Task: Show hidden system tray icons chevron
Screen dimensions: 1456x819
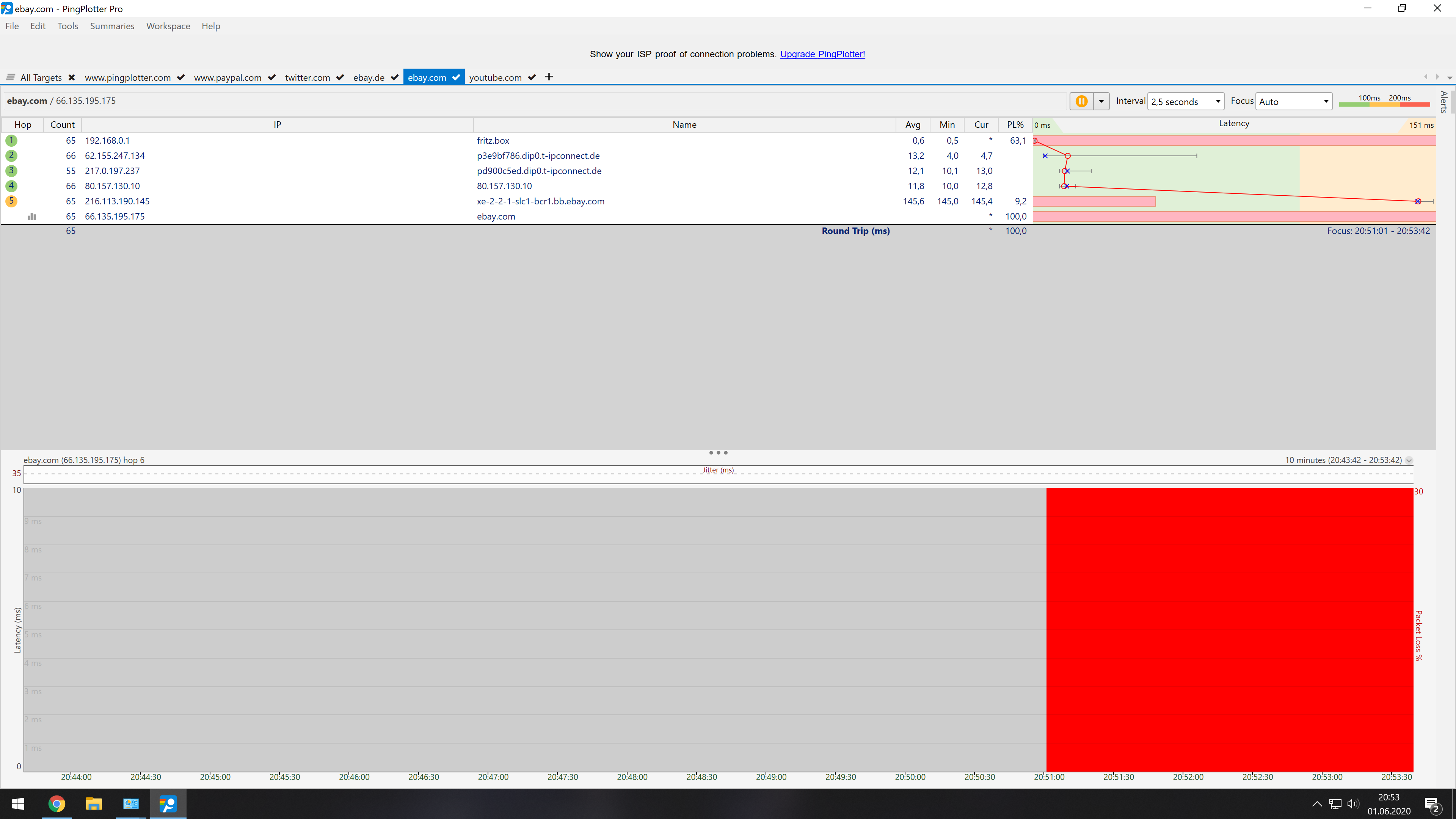Action: pyautogui.click(x=1316, y=804)
